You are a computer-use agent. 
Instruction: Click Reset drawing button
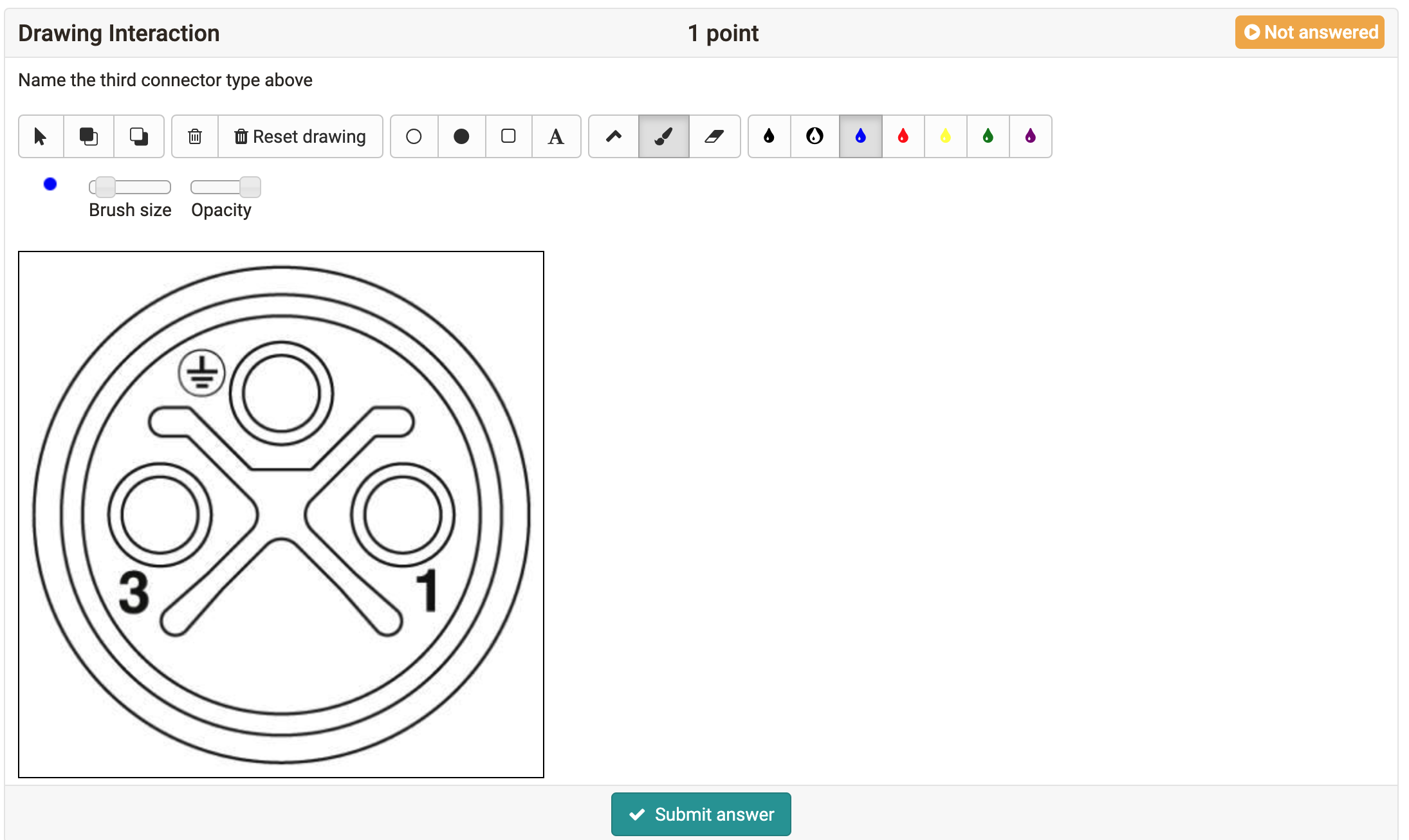pos(300,136)
